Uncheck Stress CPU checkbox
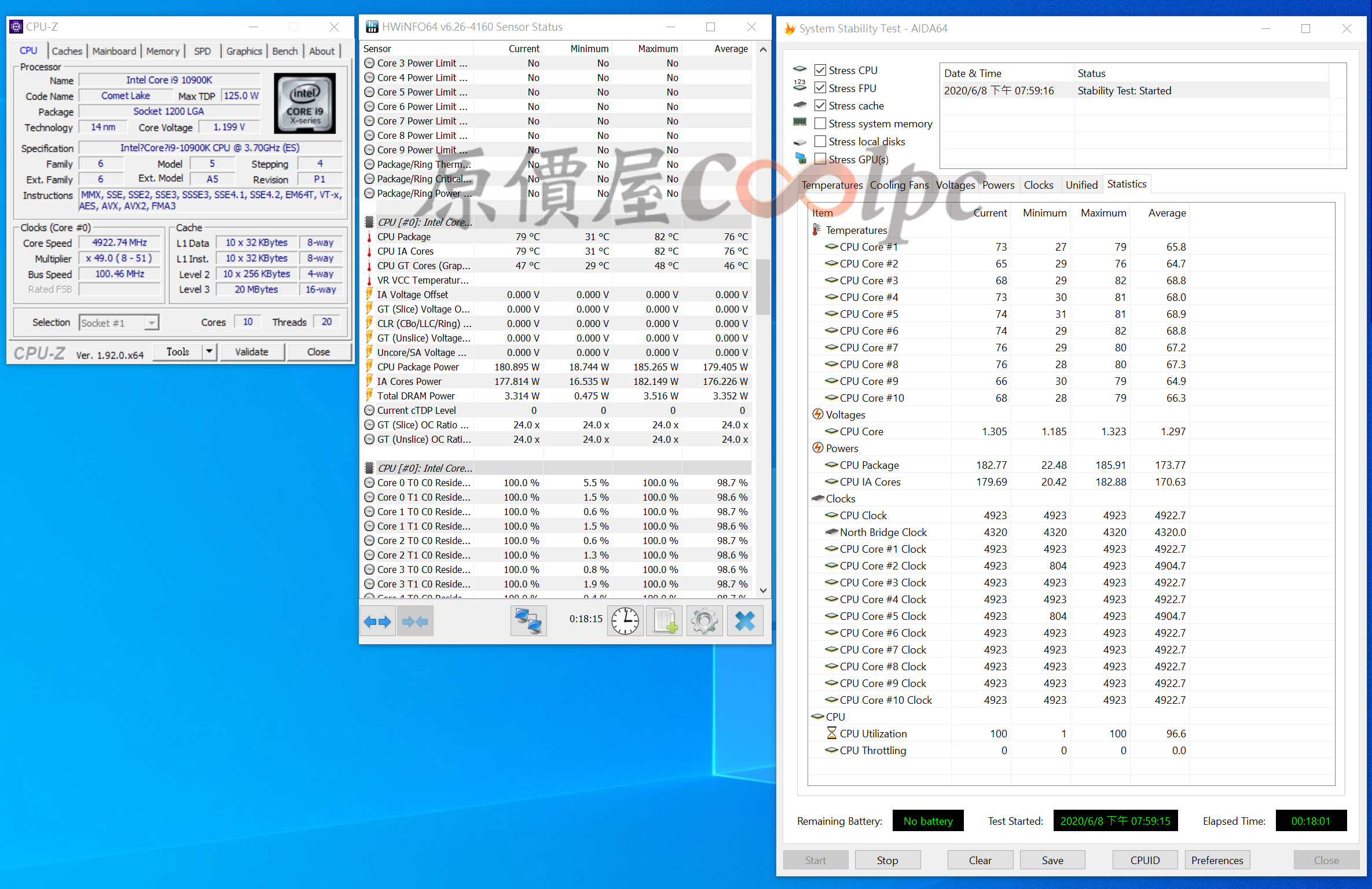 [x=820, y=70]
